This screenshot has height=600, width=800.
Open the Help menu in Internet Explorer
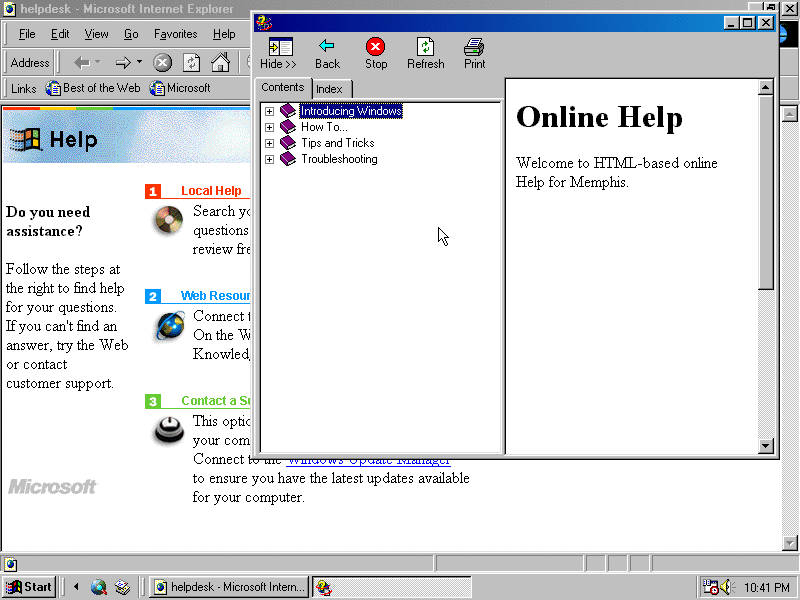pos(224,34)
